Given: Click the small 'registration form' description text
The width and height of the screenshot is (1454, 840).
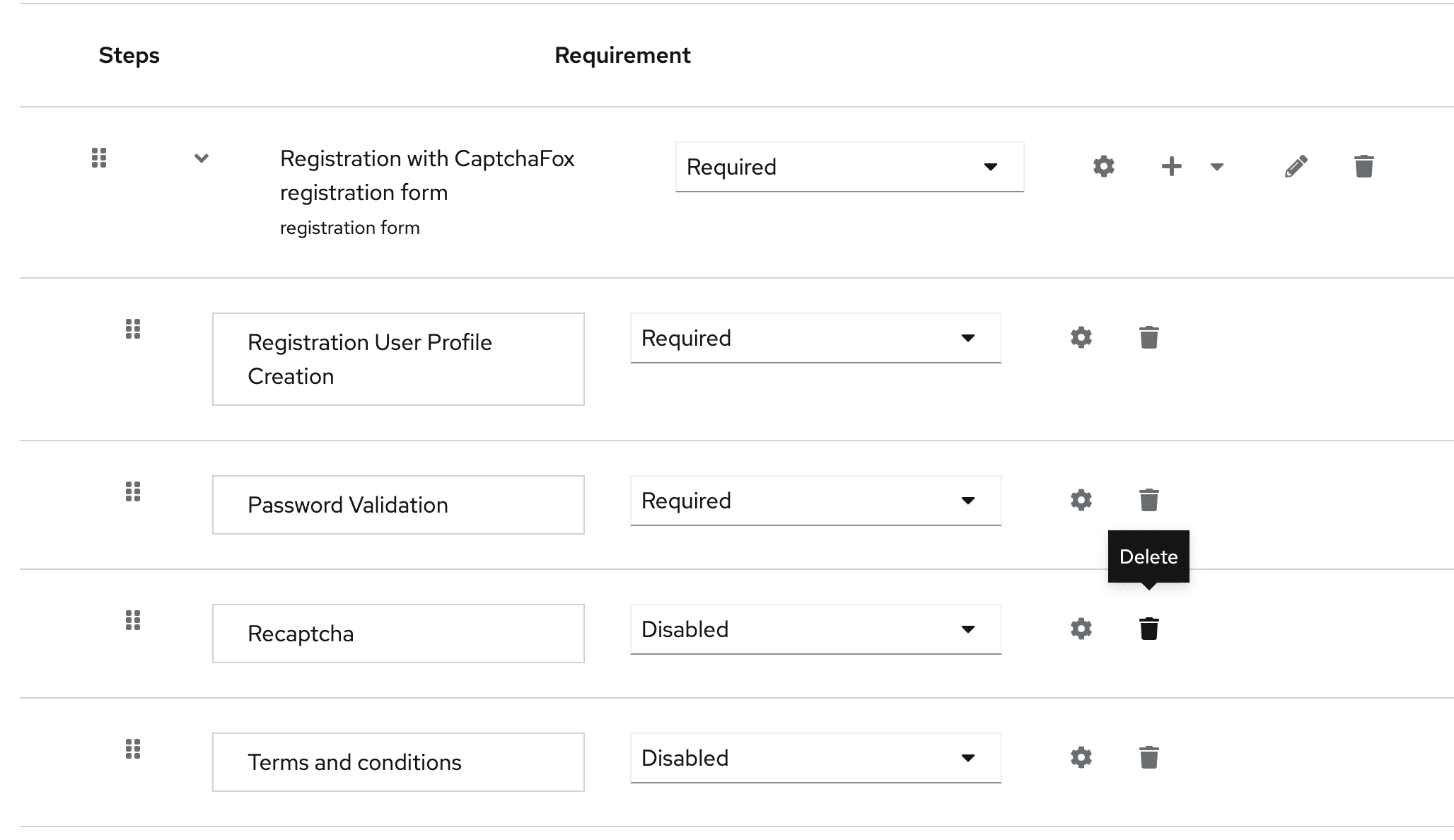Looking at the screenshot, I should (x=349, y=228).
